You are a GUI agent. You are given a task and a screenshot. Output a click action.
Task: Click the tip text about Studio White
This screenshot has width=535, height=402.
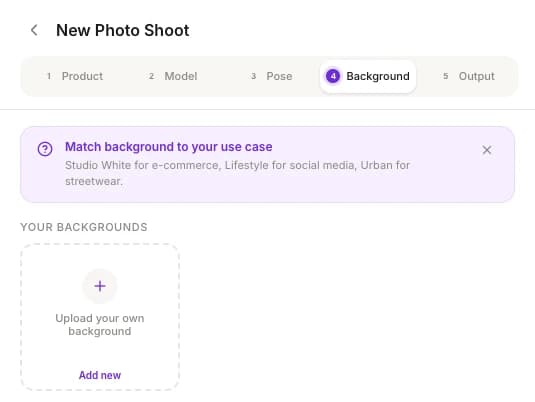click(237, 173)
